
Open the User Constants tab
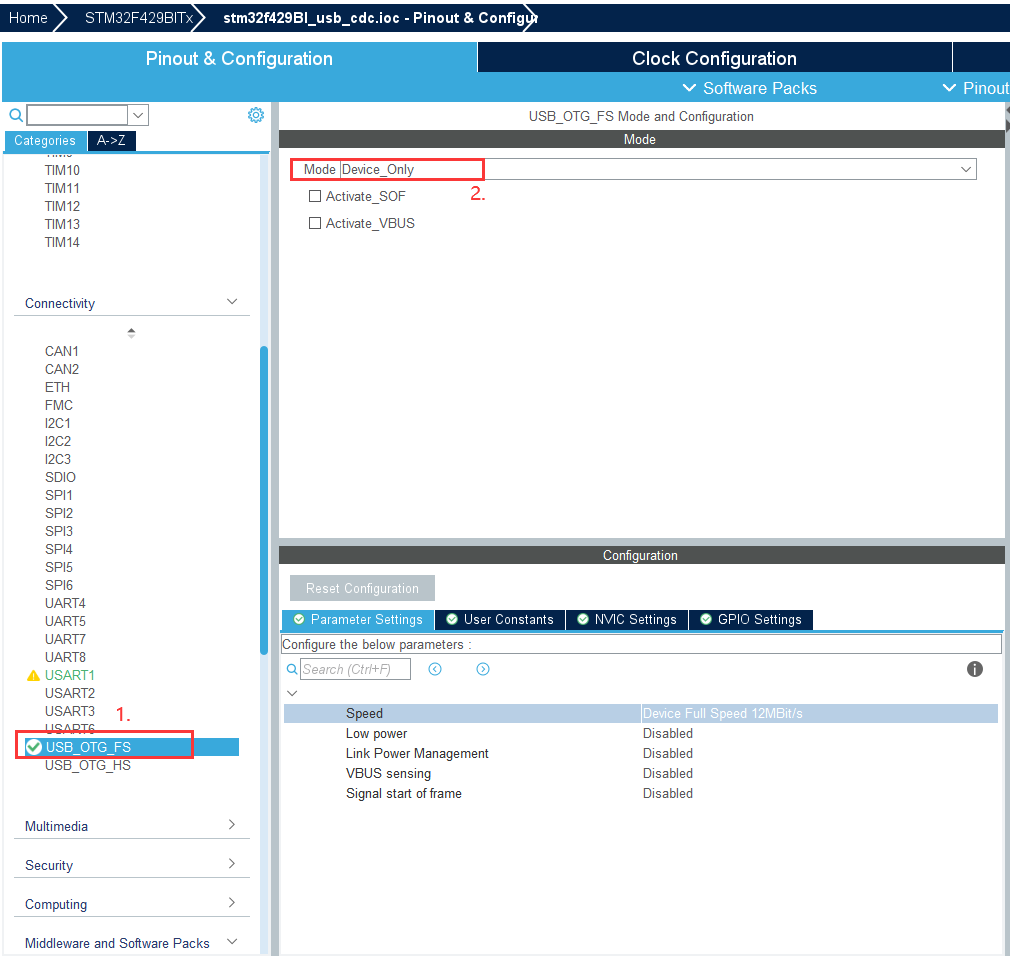(x=500, y=619)
